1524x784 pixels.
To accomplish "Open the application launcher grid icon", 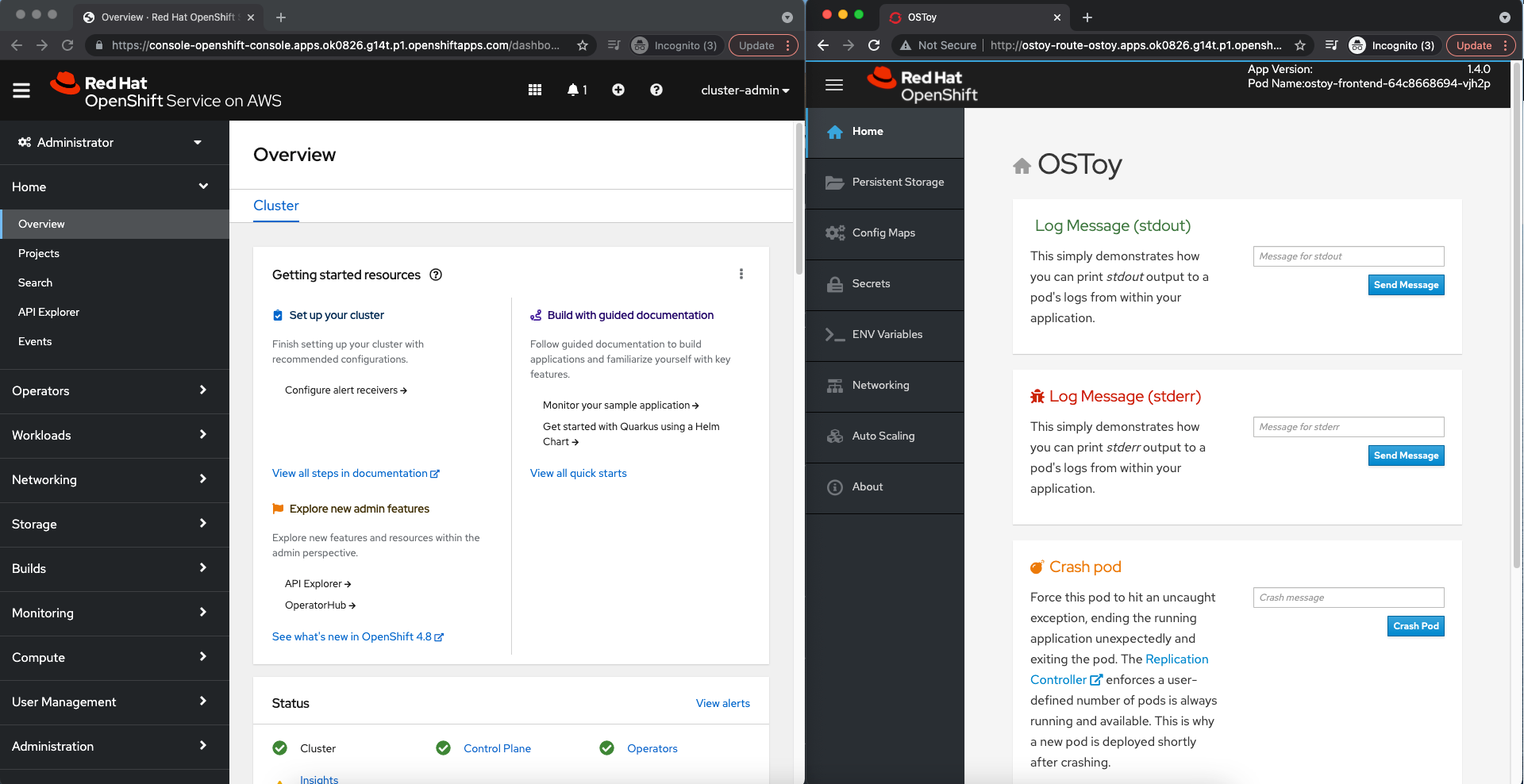I will pos(535,90).
